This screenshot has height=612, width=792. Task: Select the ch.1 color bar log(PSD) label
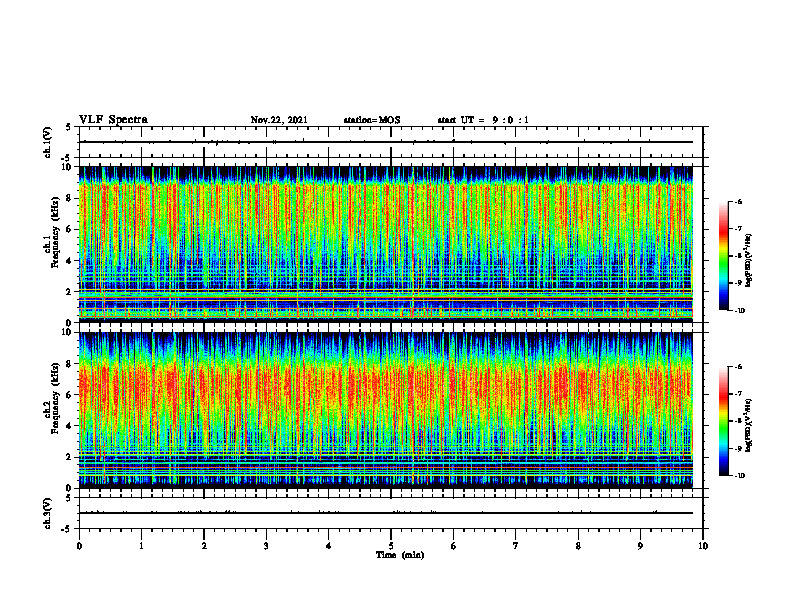[750, 260]
